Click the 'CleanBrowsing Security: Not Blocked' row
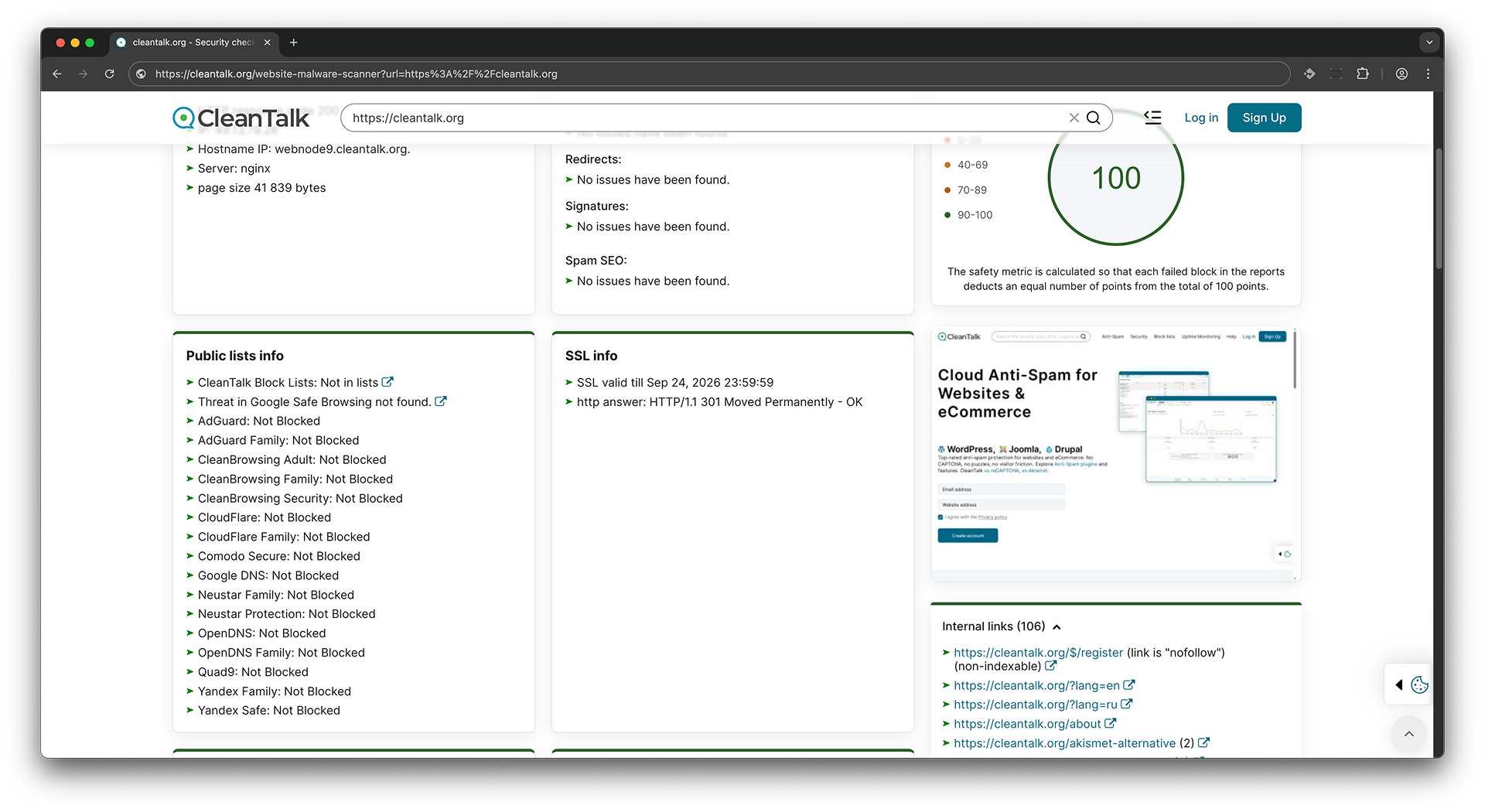Viewport: 1485px width, 812px height. click(x=300, y=498)
